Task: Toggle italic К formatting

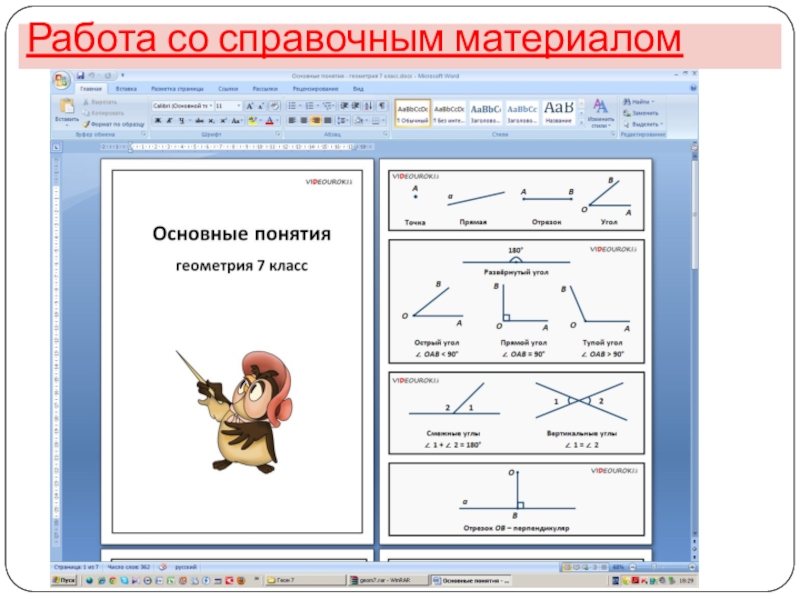Action: coord(169,121)
